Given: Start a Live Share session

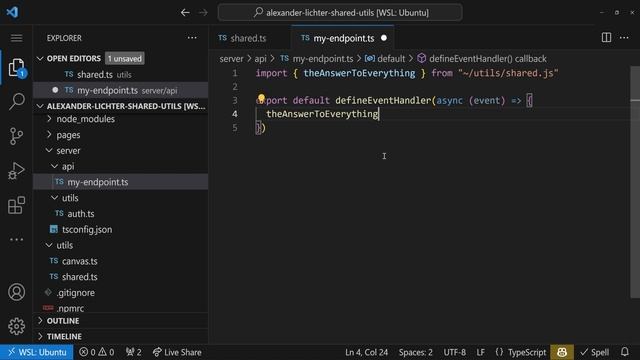Looking at the screenshot, I should (177, 352).
